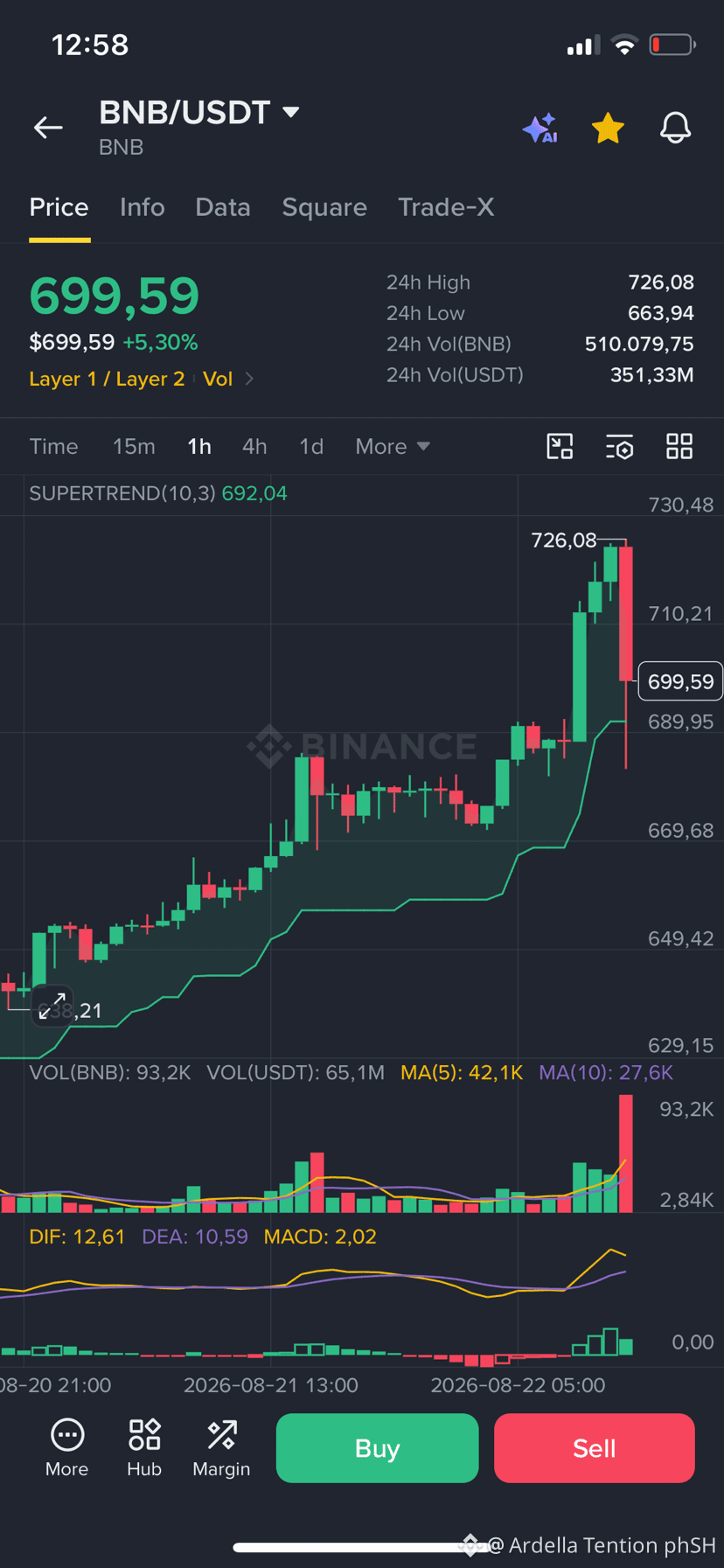Switch to the Price tab
This screenshot has height=1568, width=724.
59,207
